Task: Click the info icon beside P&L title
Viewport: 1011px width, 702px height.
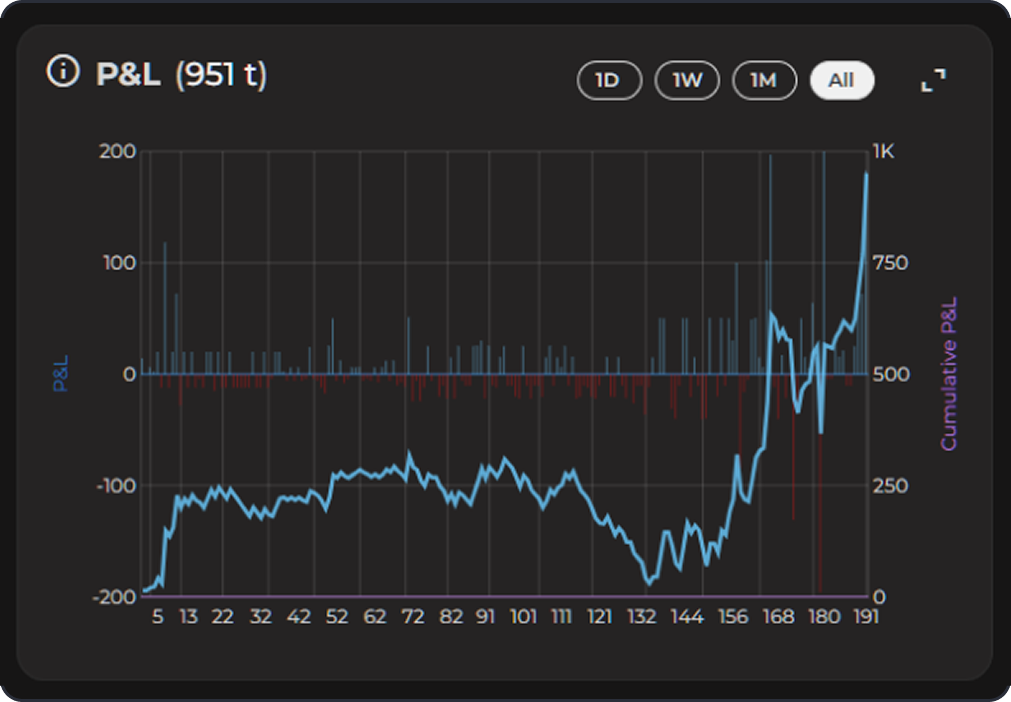Action: [x=63, y=73]
